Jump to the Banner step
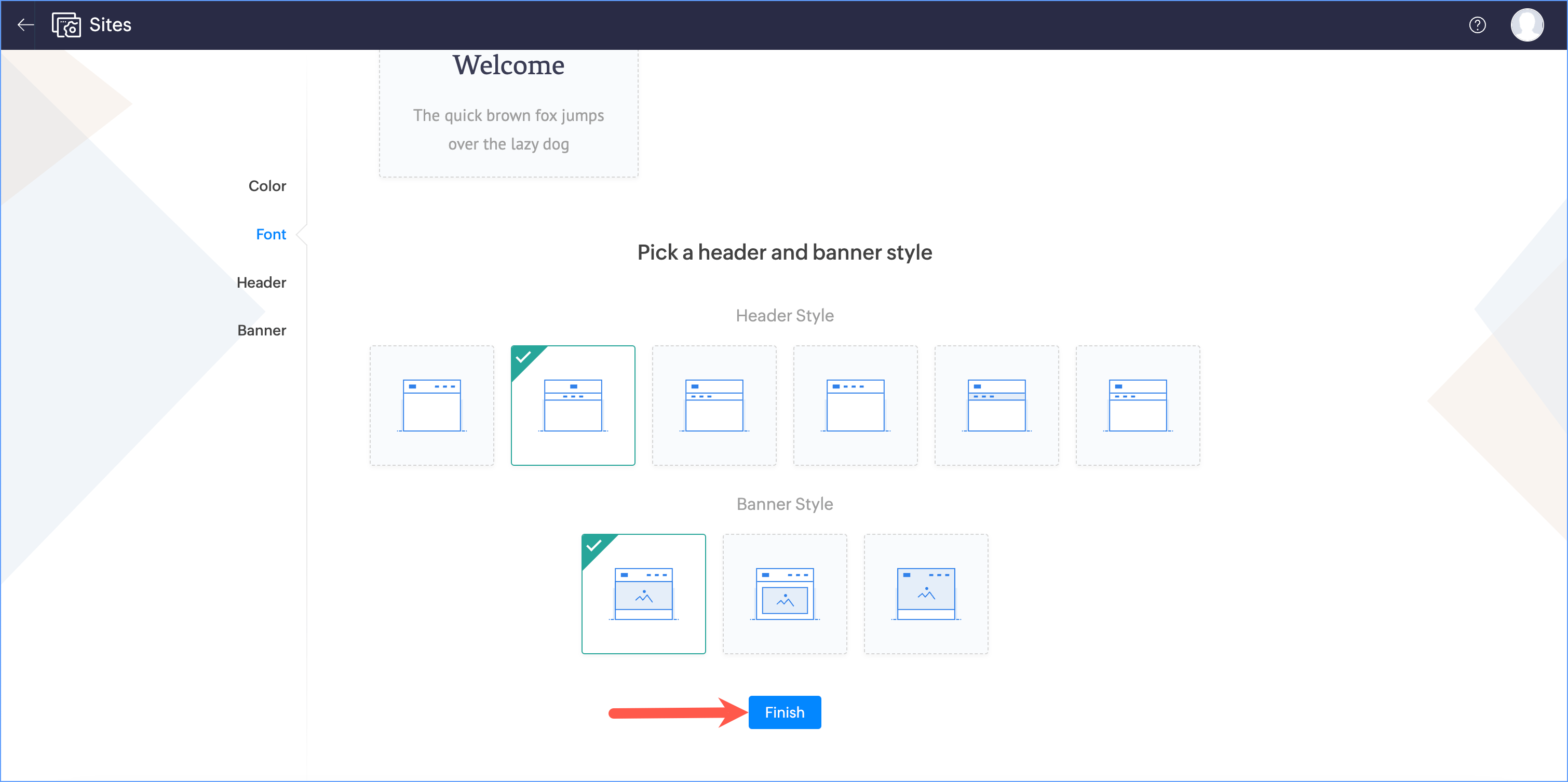Viewport: 1568px width, 782px height. tap(262, 330)
